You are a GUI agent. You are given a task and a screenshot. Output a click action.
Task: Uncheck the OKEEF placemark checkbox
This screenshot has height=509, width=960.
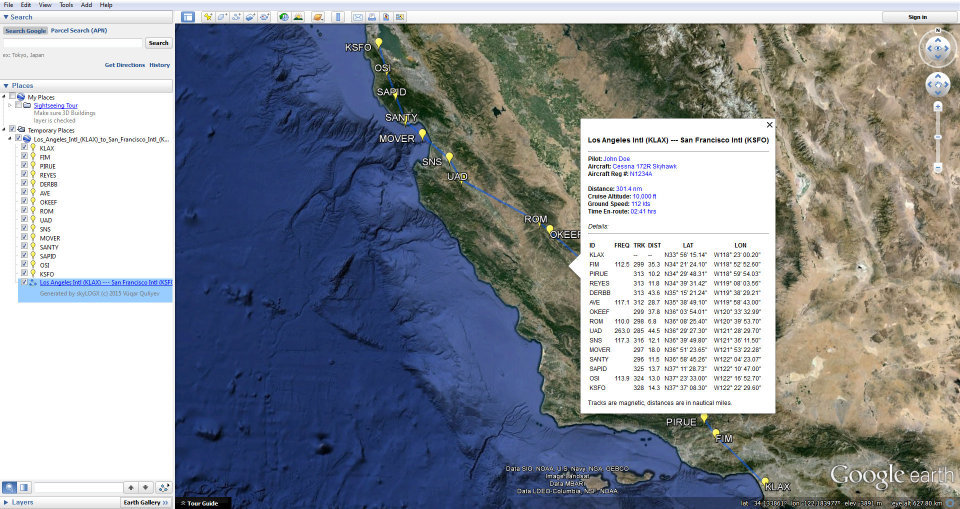tap(24, 202)
